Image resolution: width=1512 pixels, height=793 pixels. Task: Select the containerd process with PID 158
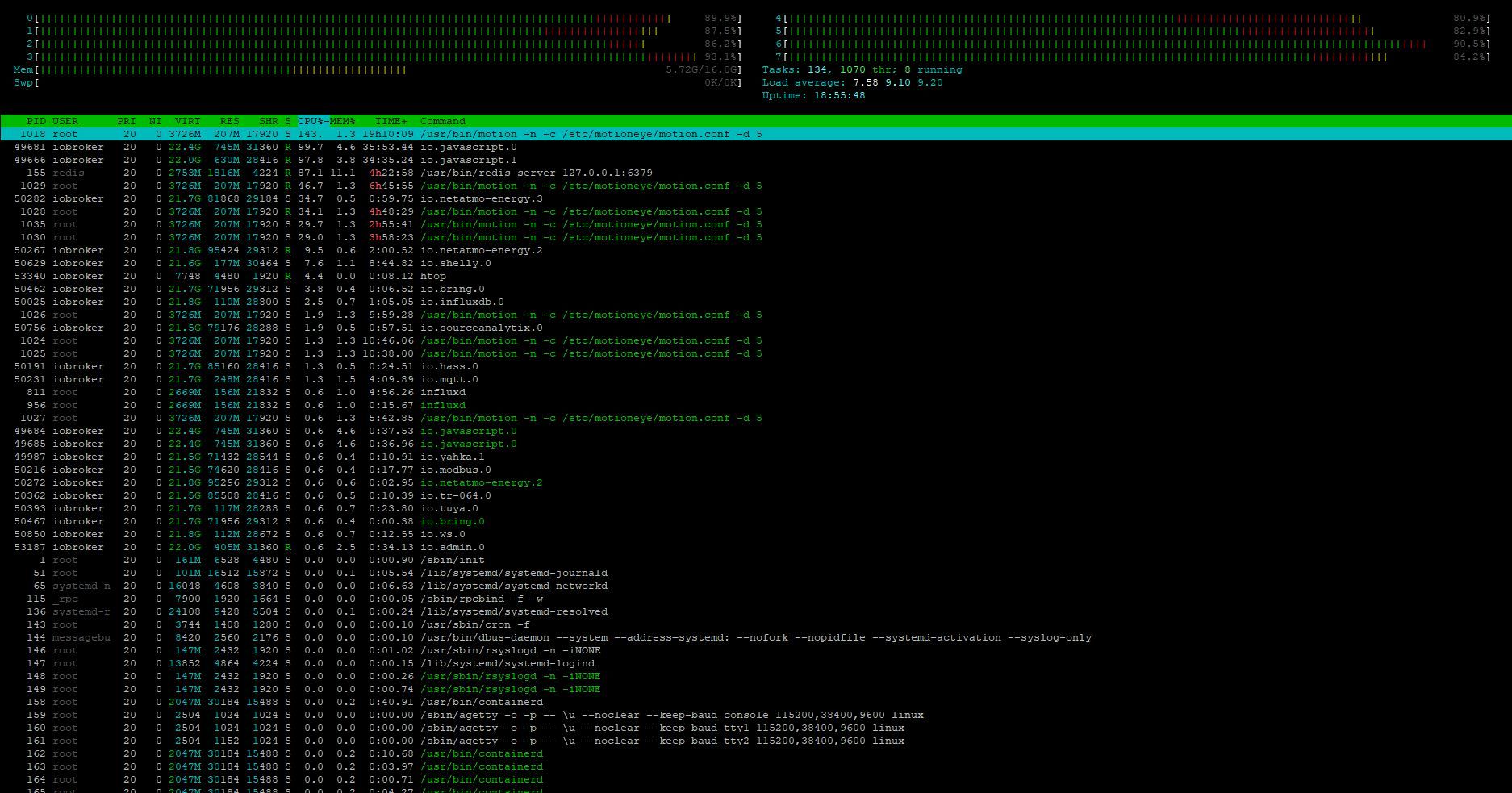point(756,702)
